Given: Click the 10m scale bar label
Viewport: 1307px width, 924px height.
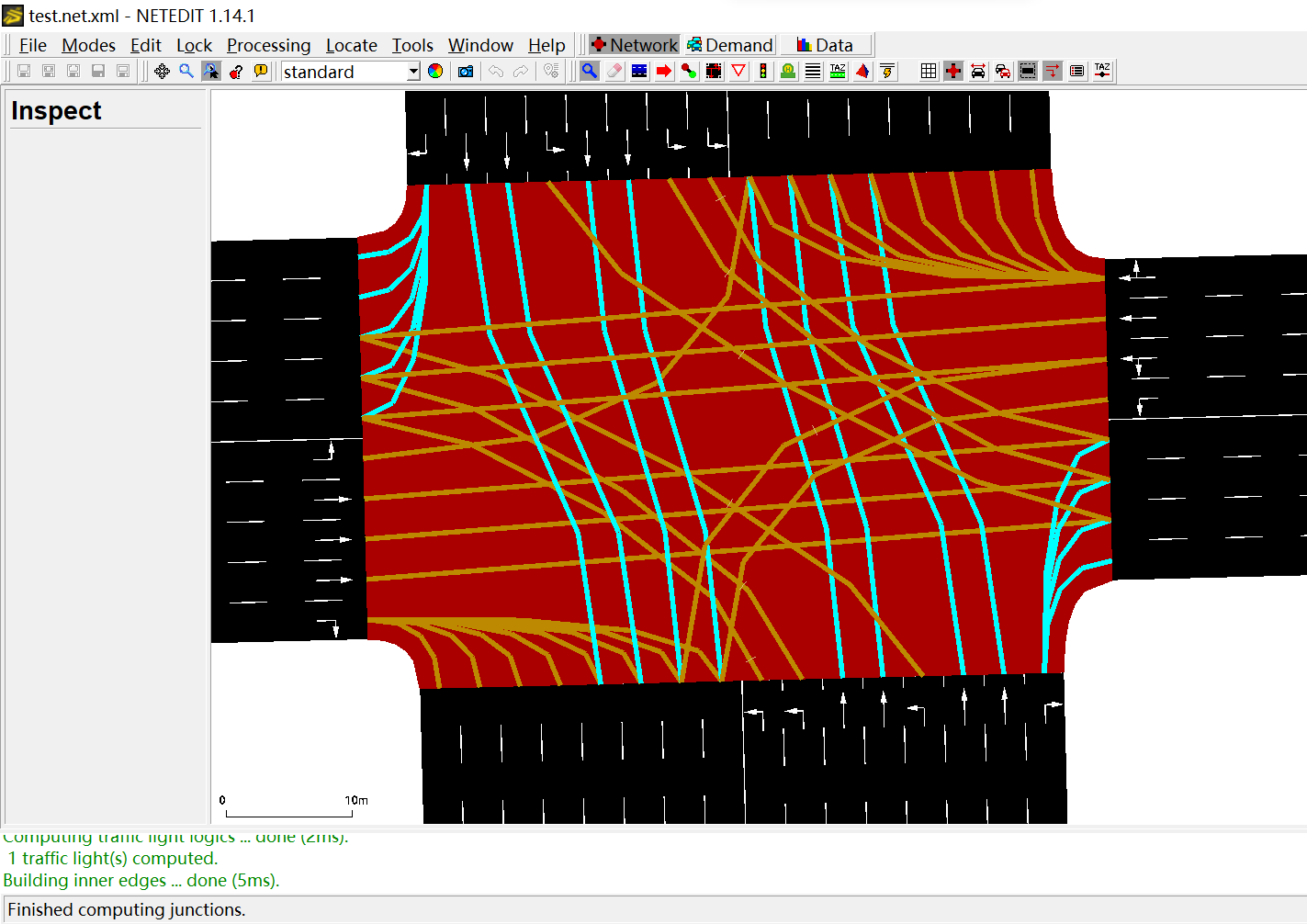Looking at the screenshot, I should (356, 800).
